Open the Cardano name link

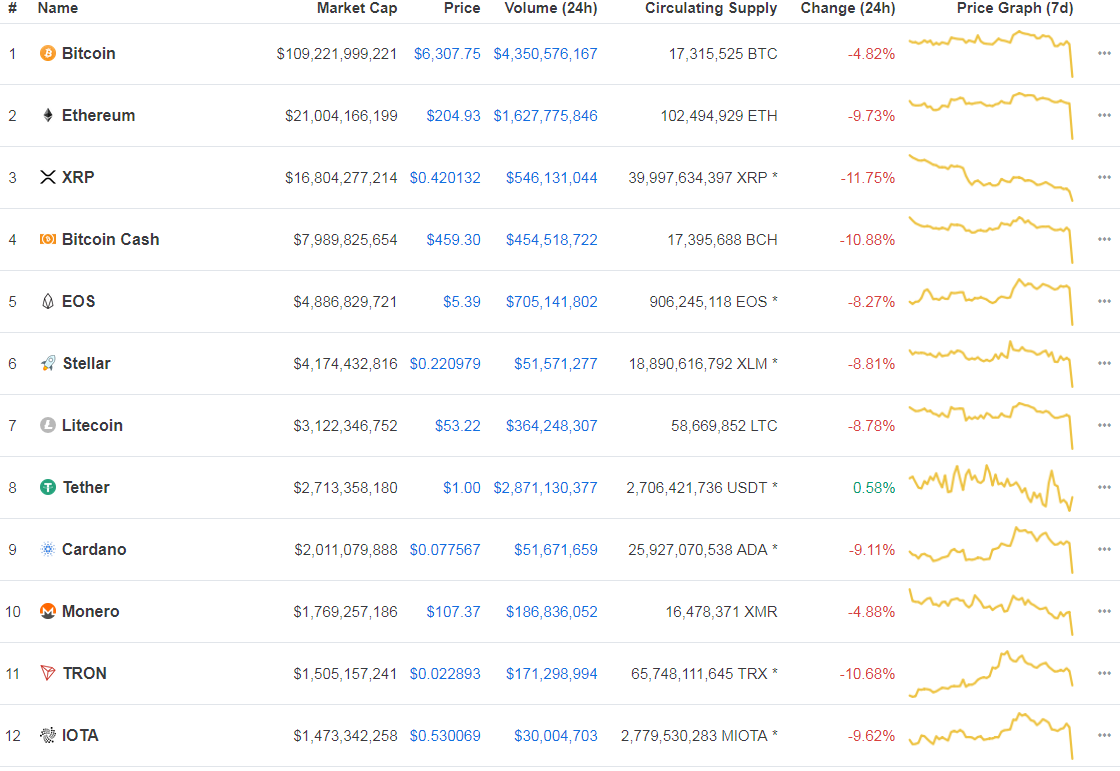click(x=94, y=549)
